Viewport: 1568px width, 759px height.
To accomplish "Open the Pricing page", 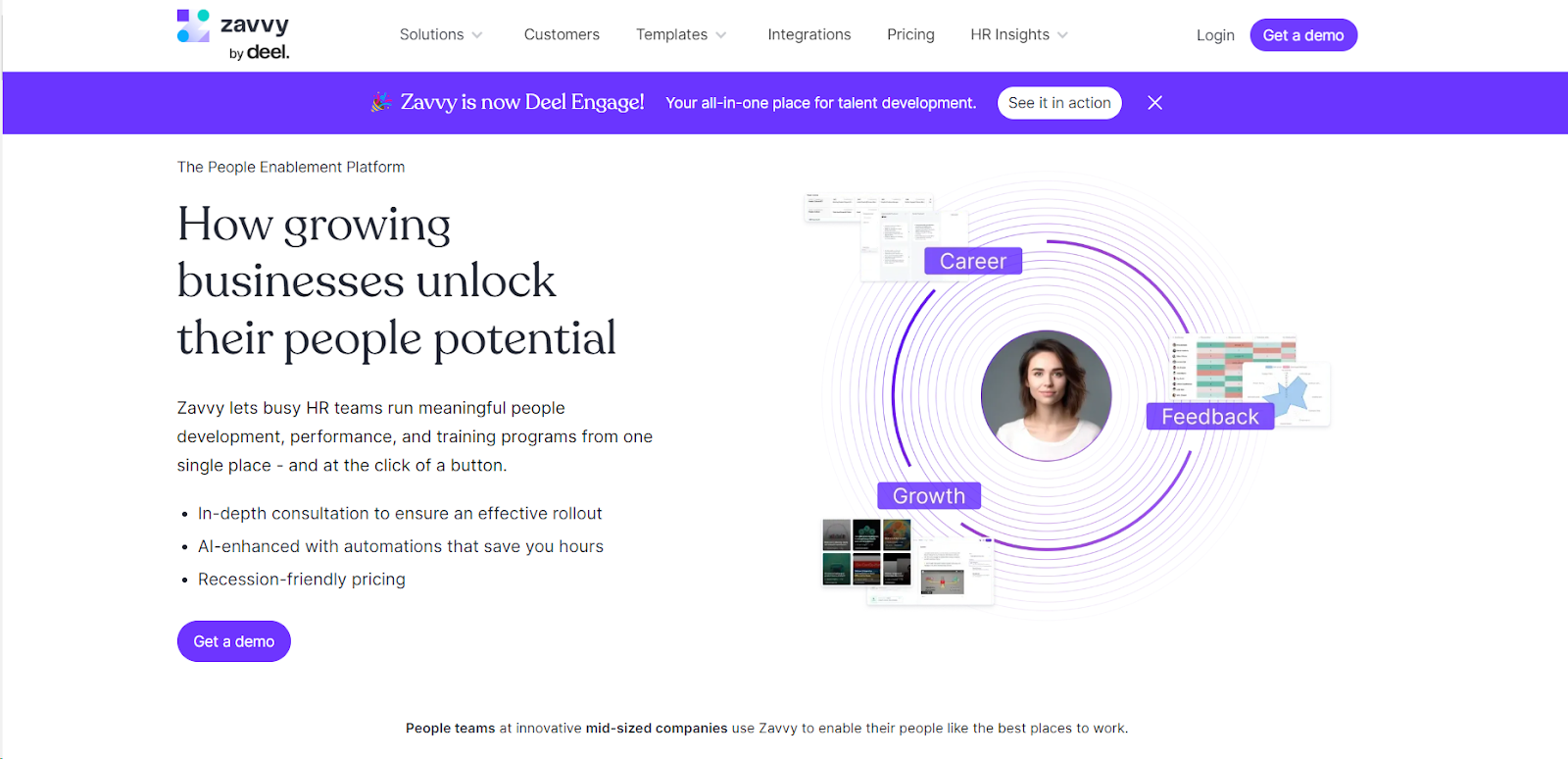I will click(x=910, y=34).
